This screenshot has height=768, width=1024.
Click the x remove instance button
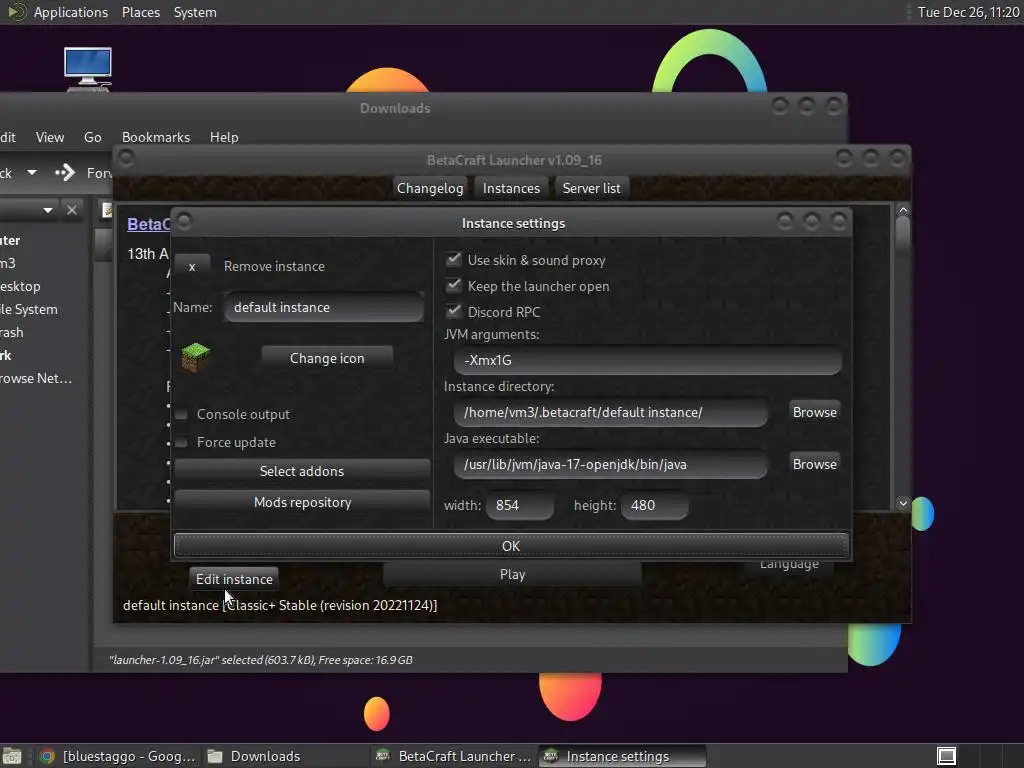pyautogui.click(x=192, y=266)
